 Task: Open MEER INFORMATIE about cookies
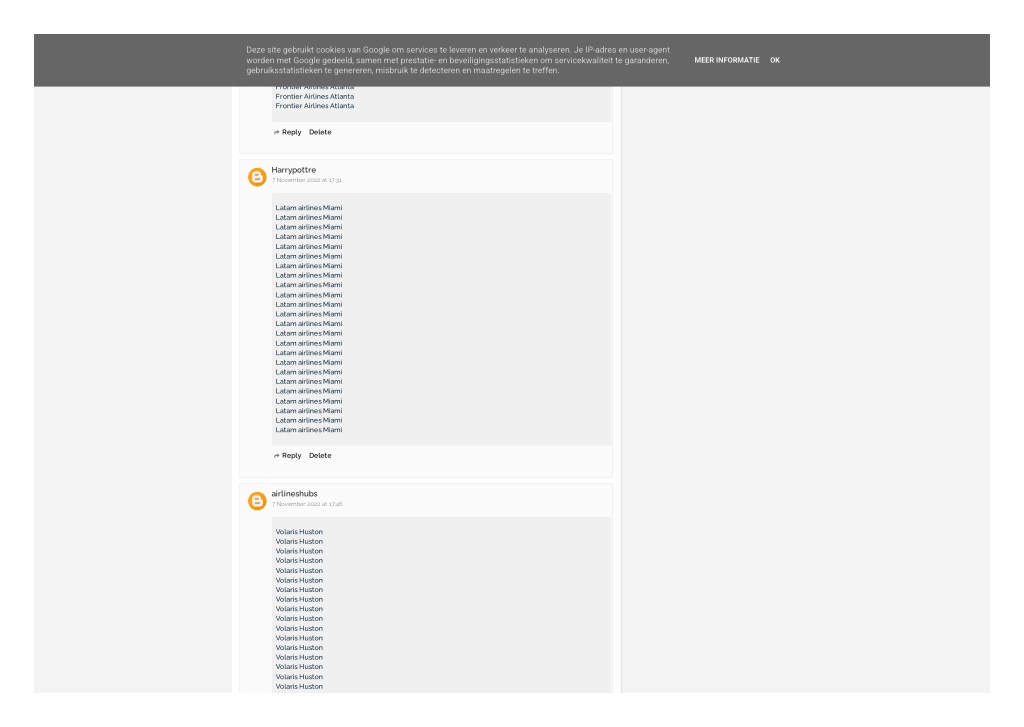[726, 60]
